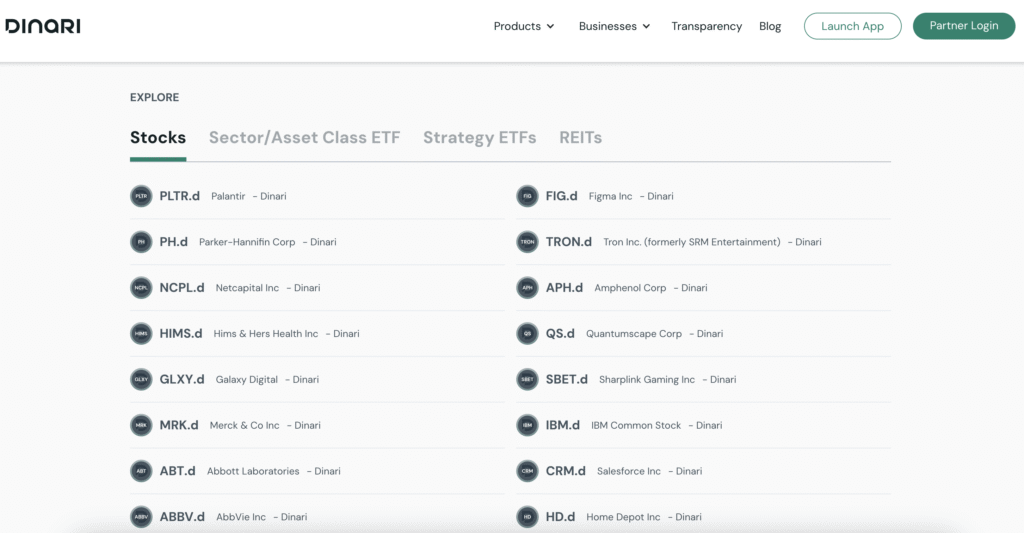Viewport: 1024px width, 533px height.
Task: Expand the Products dropdown menu
Action: coord(524,26)
